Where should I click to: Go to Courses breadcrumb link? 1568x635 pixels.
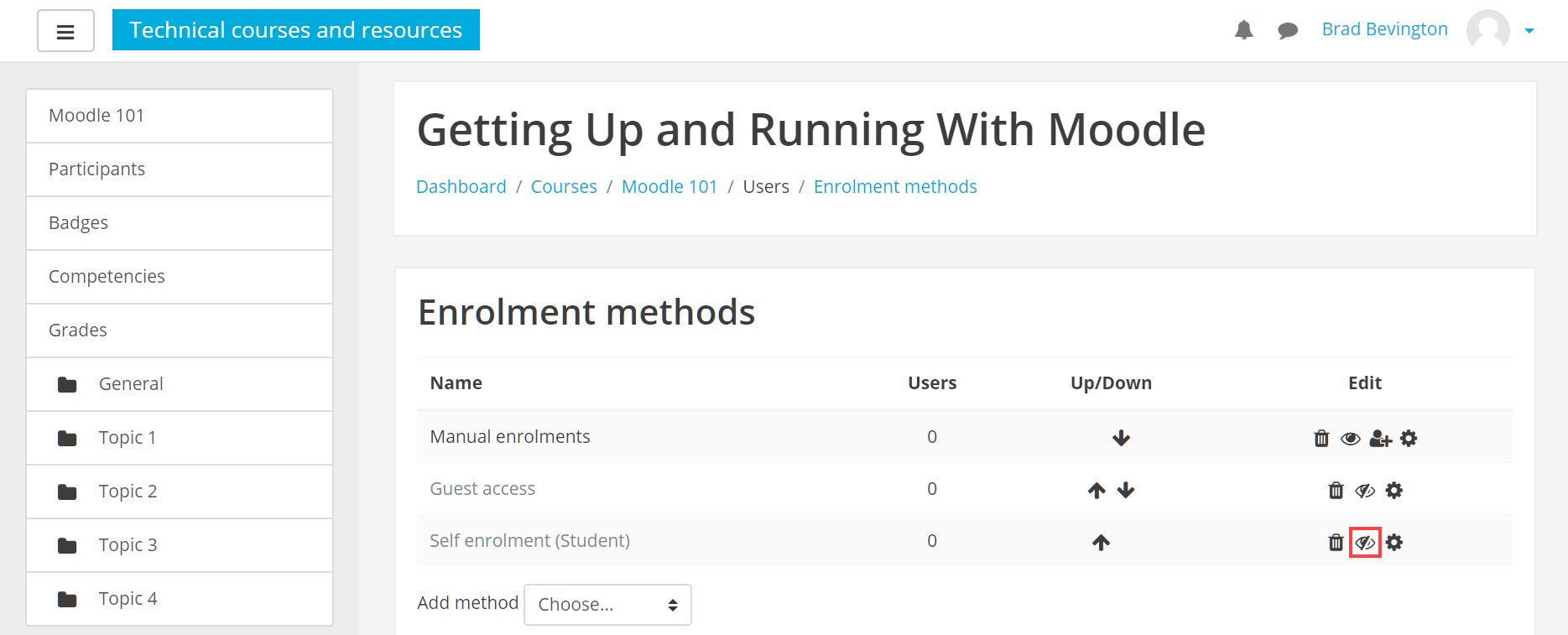point(564,186)
